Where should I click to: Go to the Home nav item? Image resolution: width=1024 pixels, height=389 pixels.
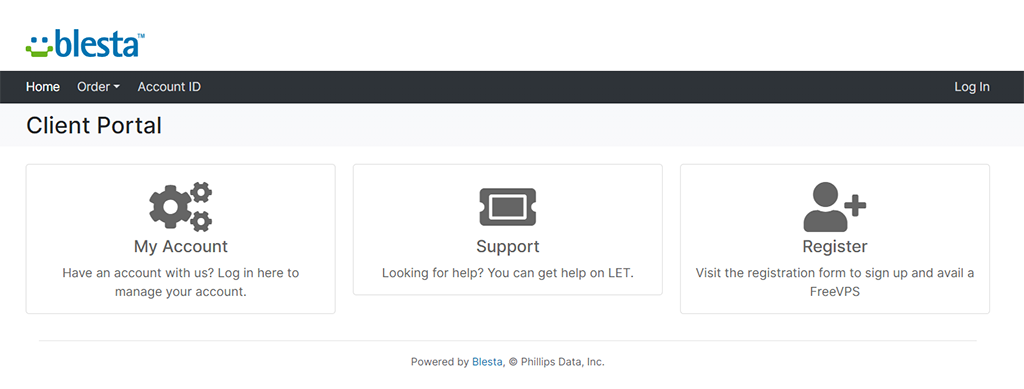coord(43,87)
